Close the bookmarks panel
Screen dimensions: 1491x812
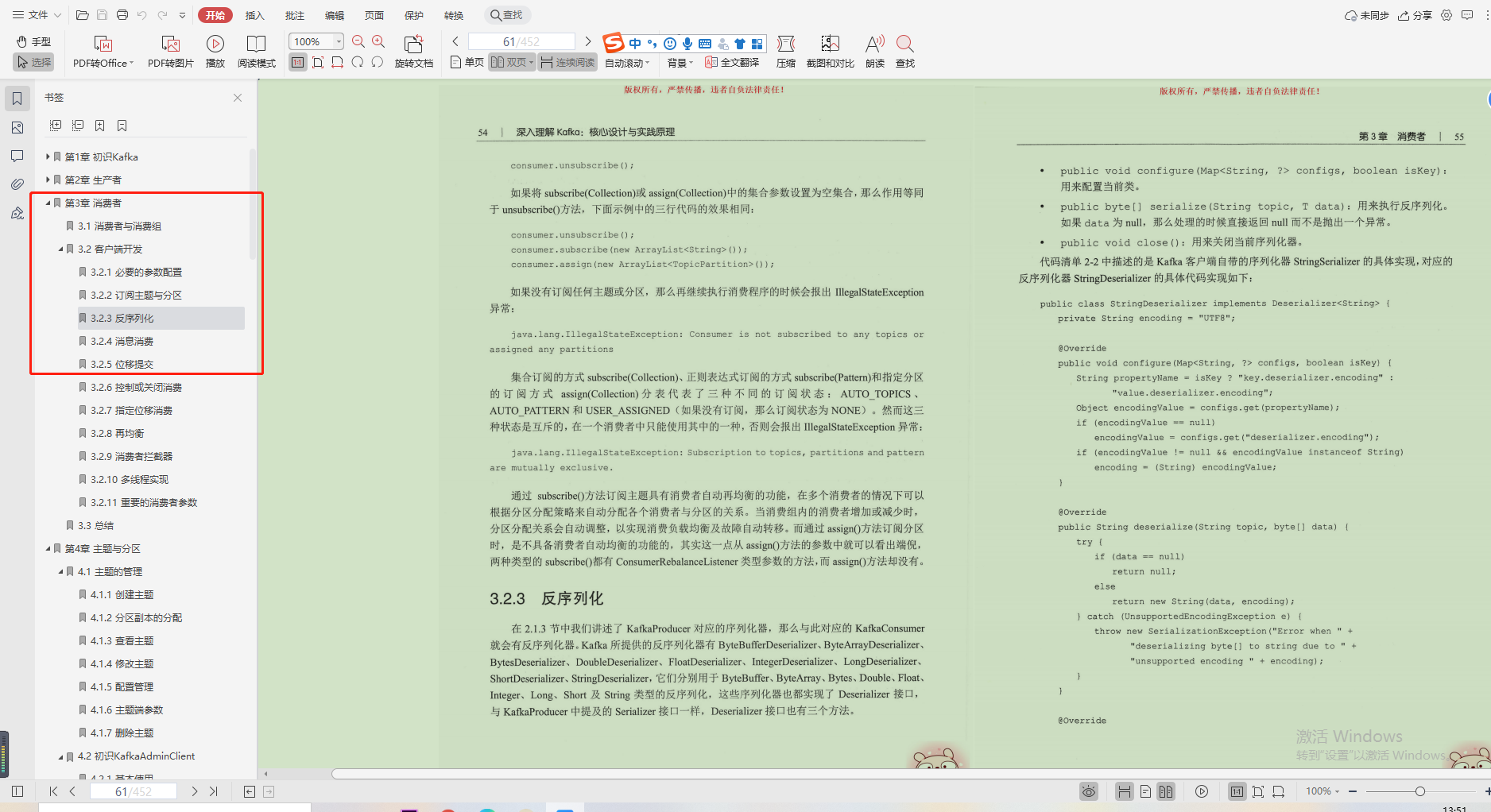[238, 98]
